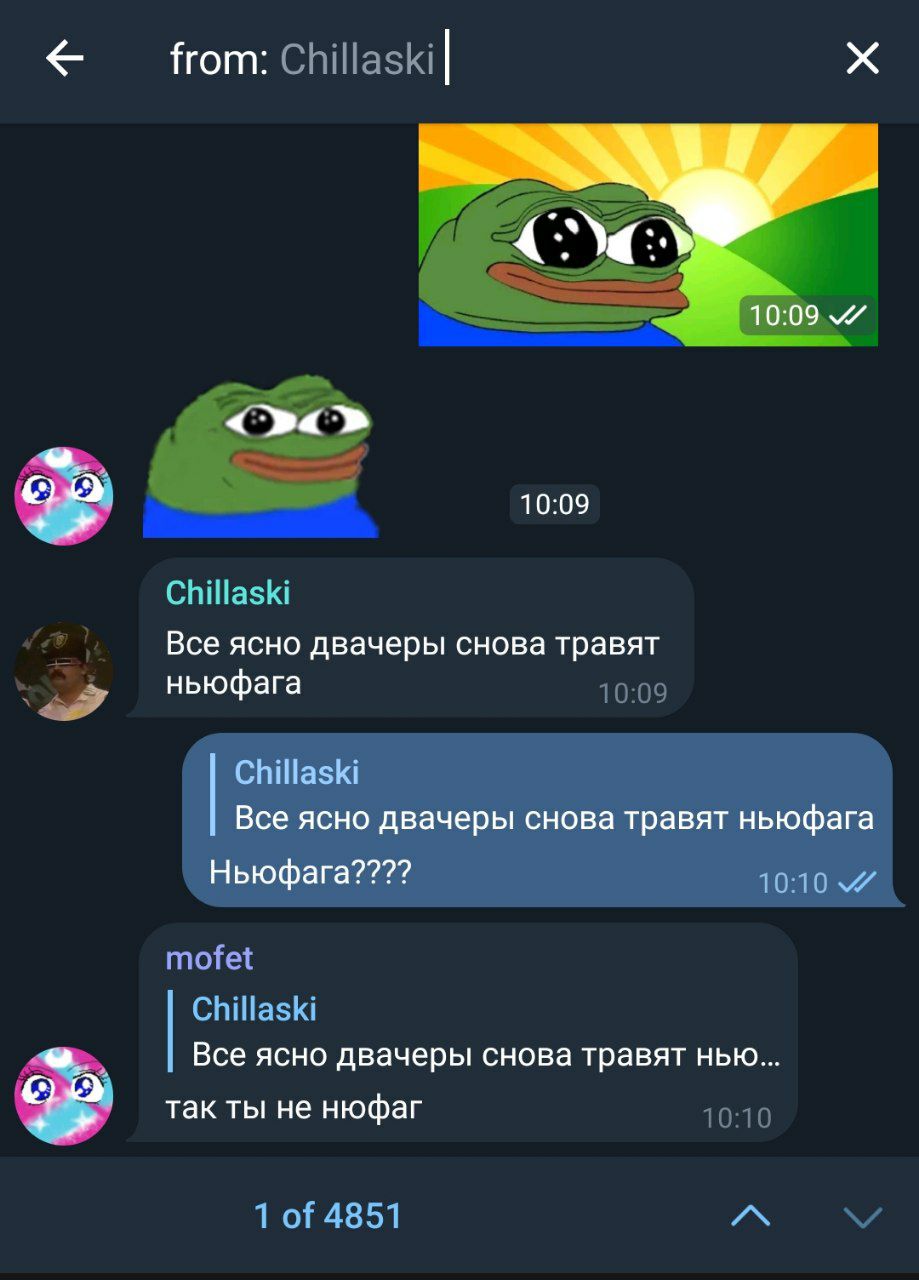Tap Chillaski's message about двачеры
The width and height of the screenshot is (919, 1280).
click(x=412, y=663)
